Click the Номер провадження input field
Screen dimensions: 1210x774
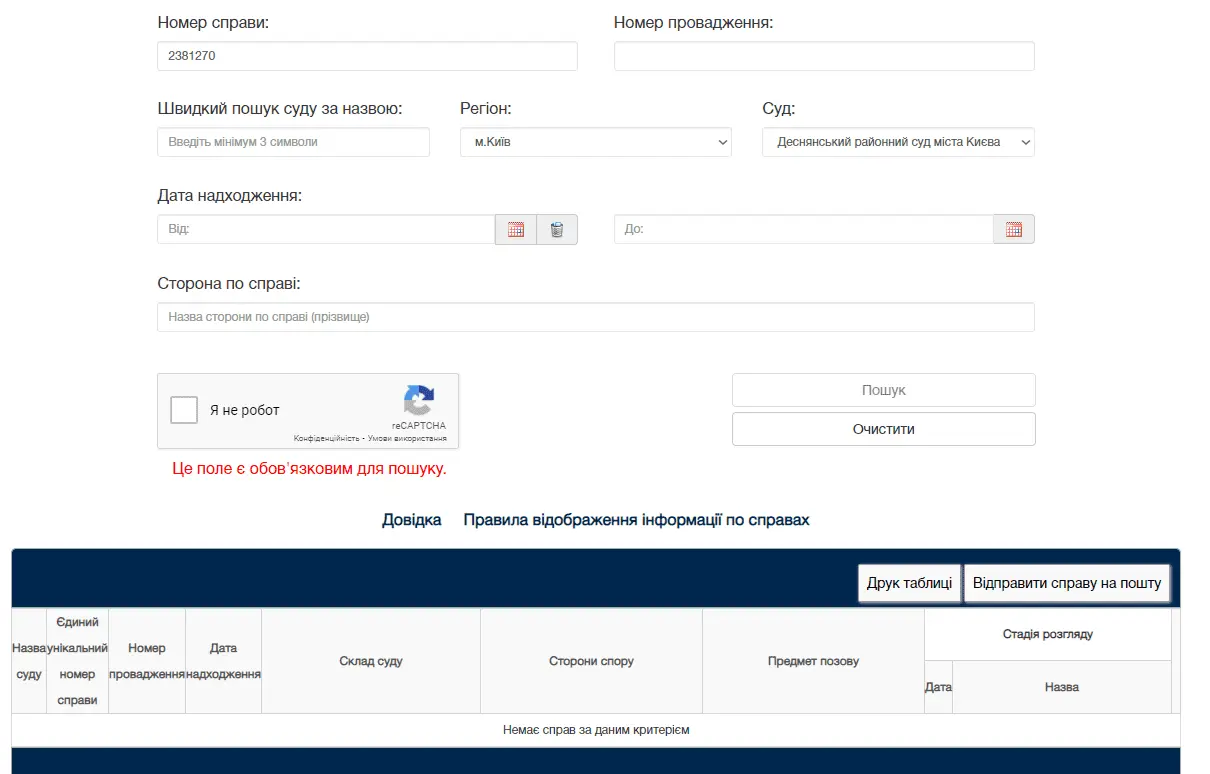pos(823,56)
